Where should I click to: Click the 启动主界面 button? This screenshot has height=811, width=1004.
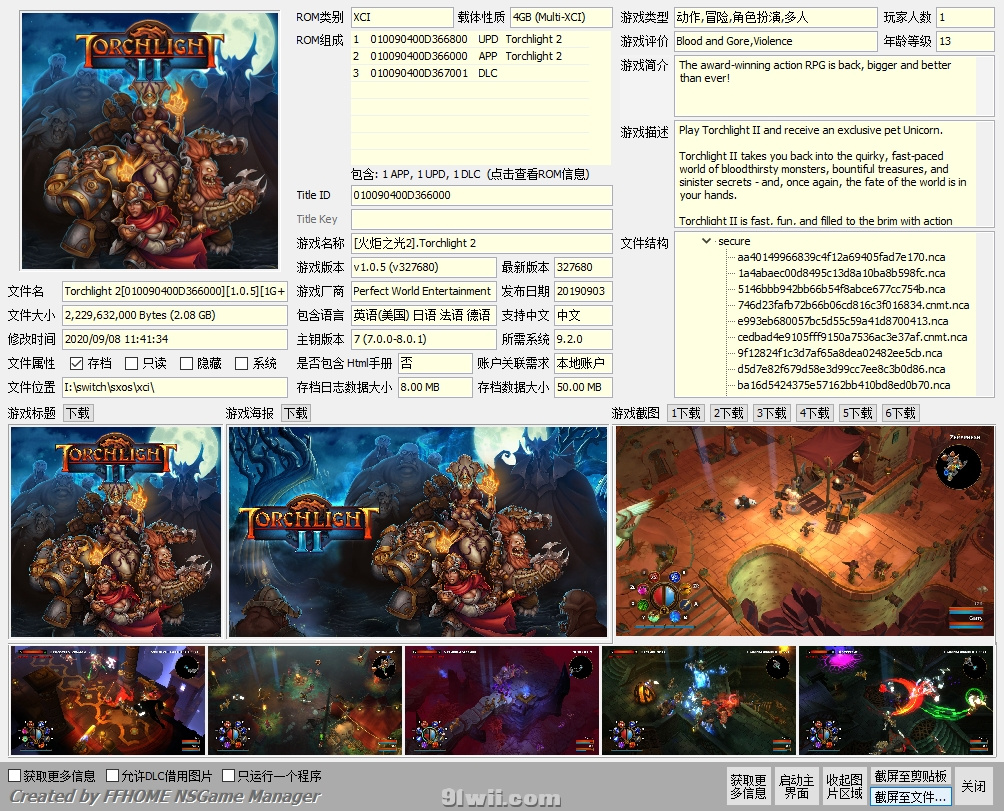pos(796,787)
